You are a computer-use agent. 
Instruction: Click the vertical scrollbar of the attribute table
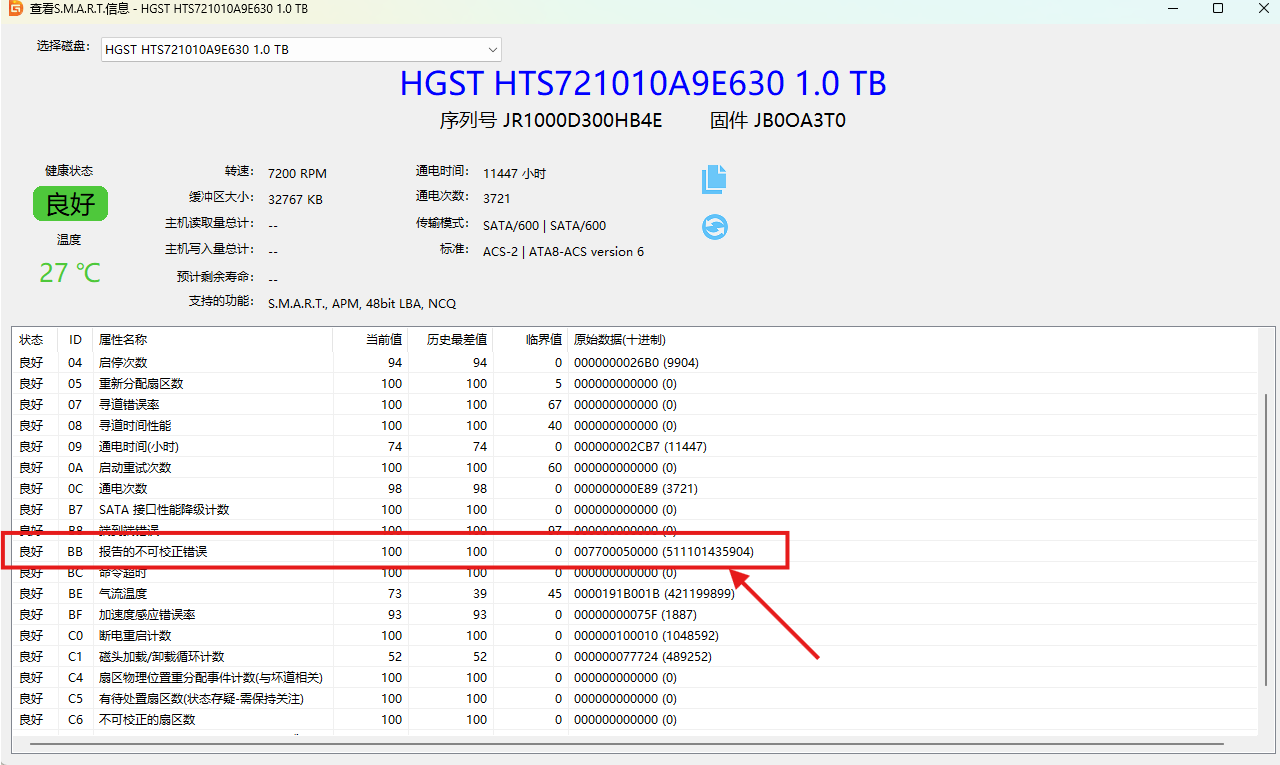1265,538
